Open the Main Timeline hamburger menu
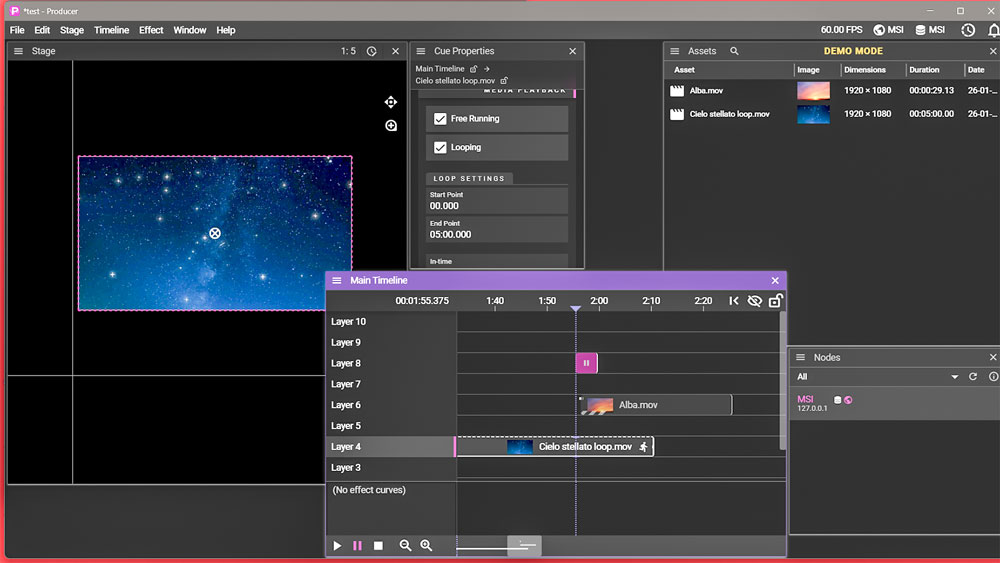 337,281
